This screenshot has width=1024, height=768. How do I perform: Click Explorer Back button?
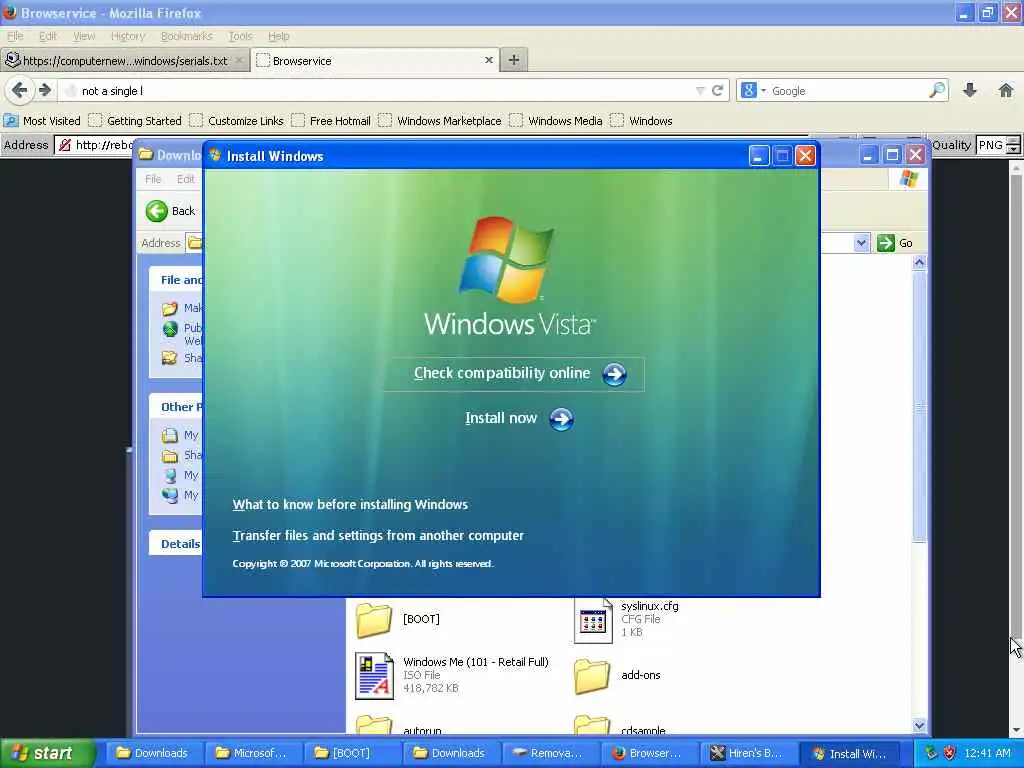coord(170,211)
